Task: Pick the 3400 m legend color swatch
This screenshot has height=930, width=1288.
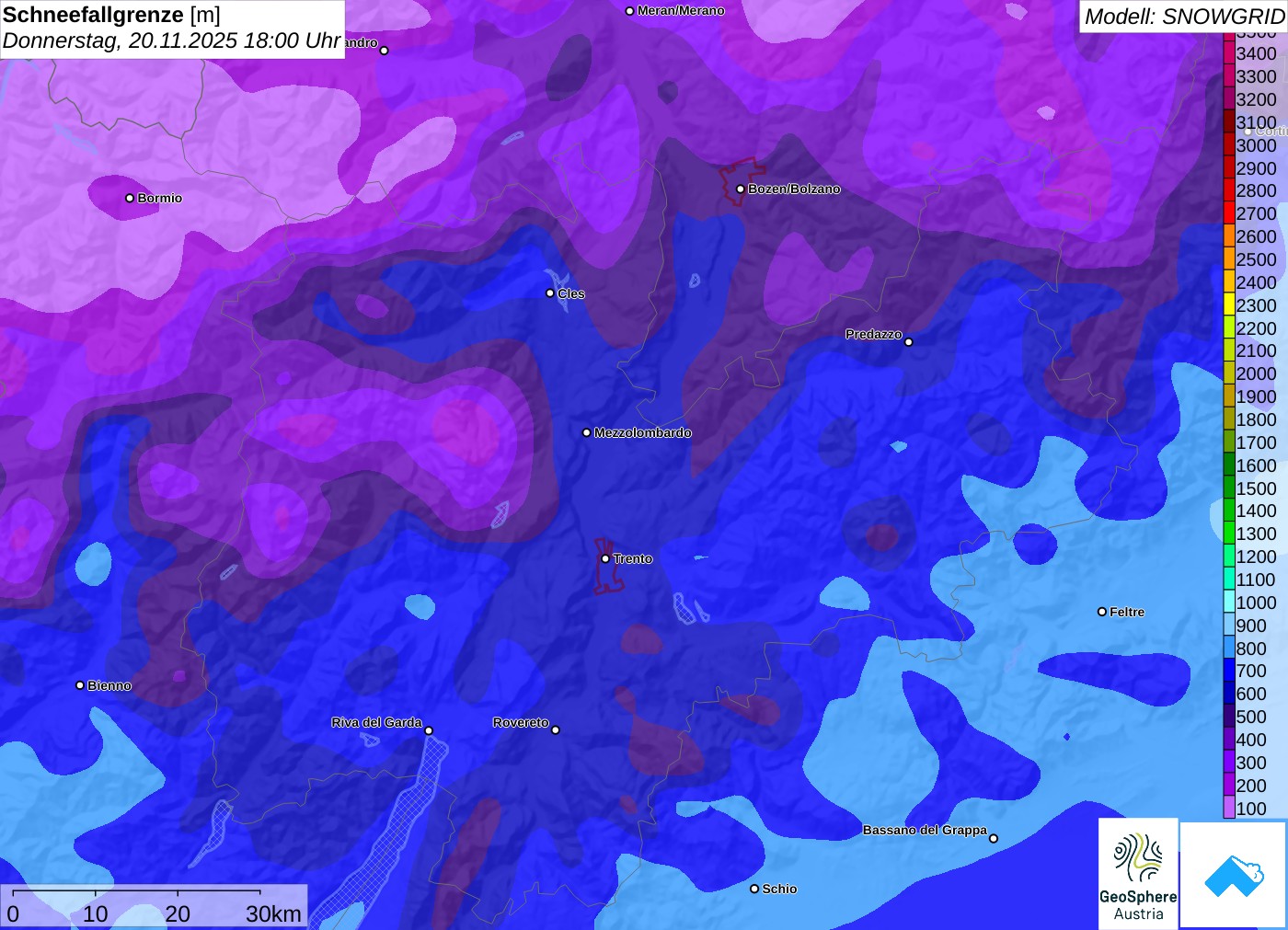Action: (1229, 53)
